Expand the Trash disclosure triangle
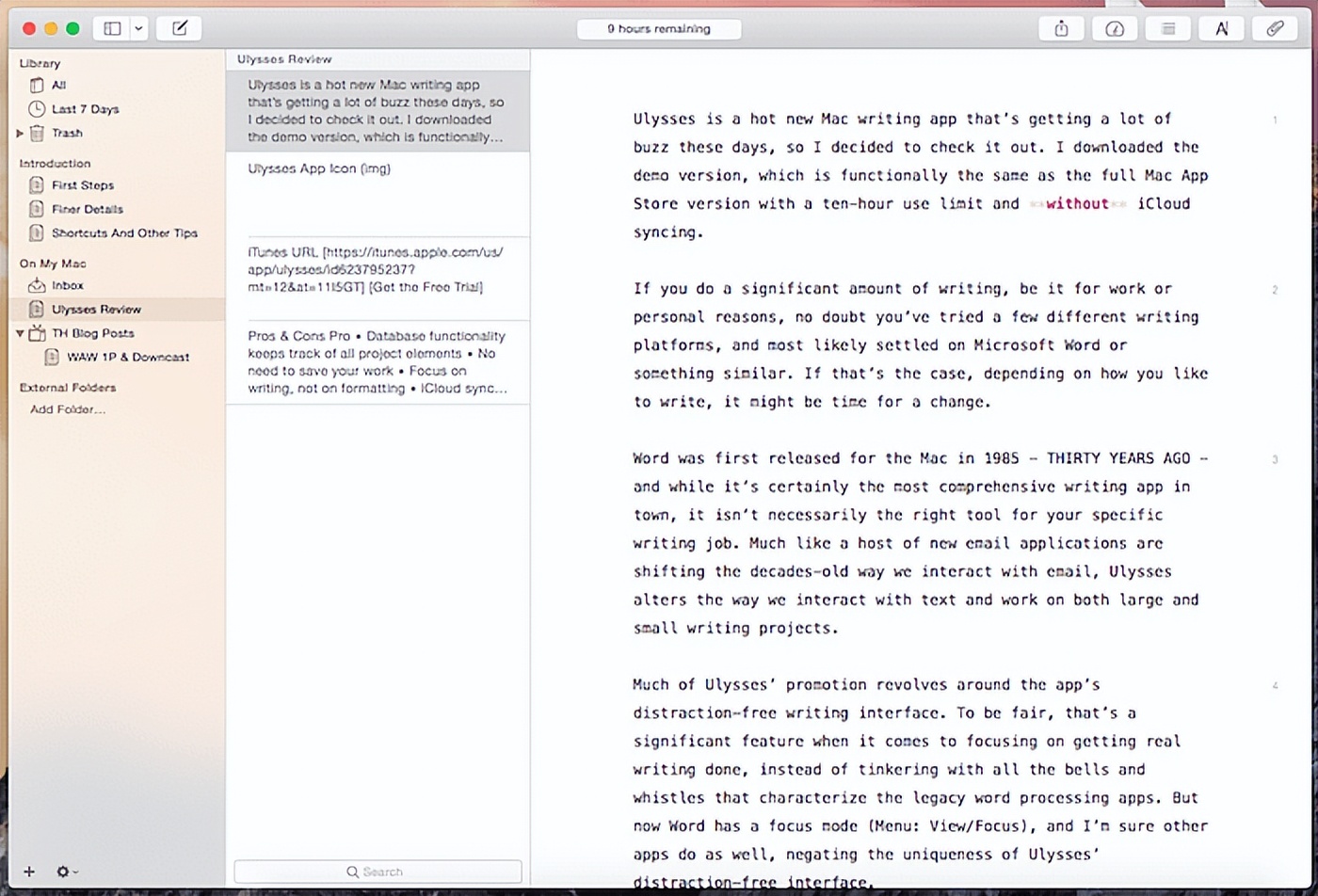The width and height of the screenshot is (1318, 896). tap(20, 134)
